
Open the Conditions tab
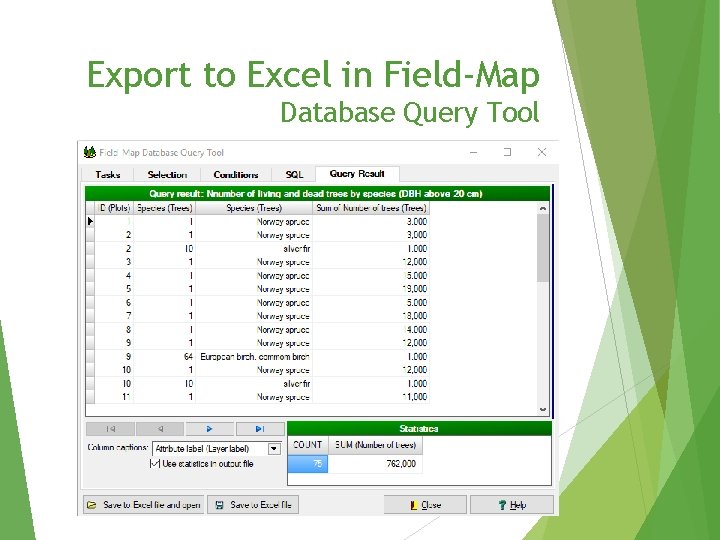[x=236, y=174]
